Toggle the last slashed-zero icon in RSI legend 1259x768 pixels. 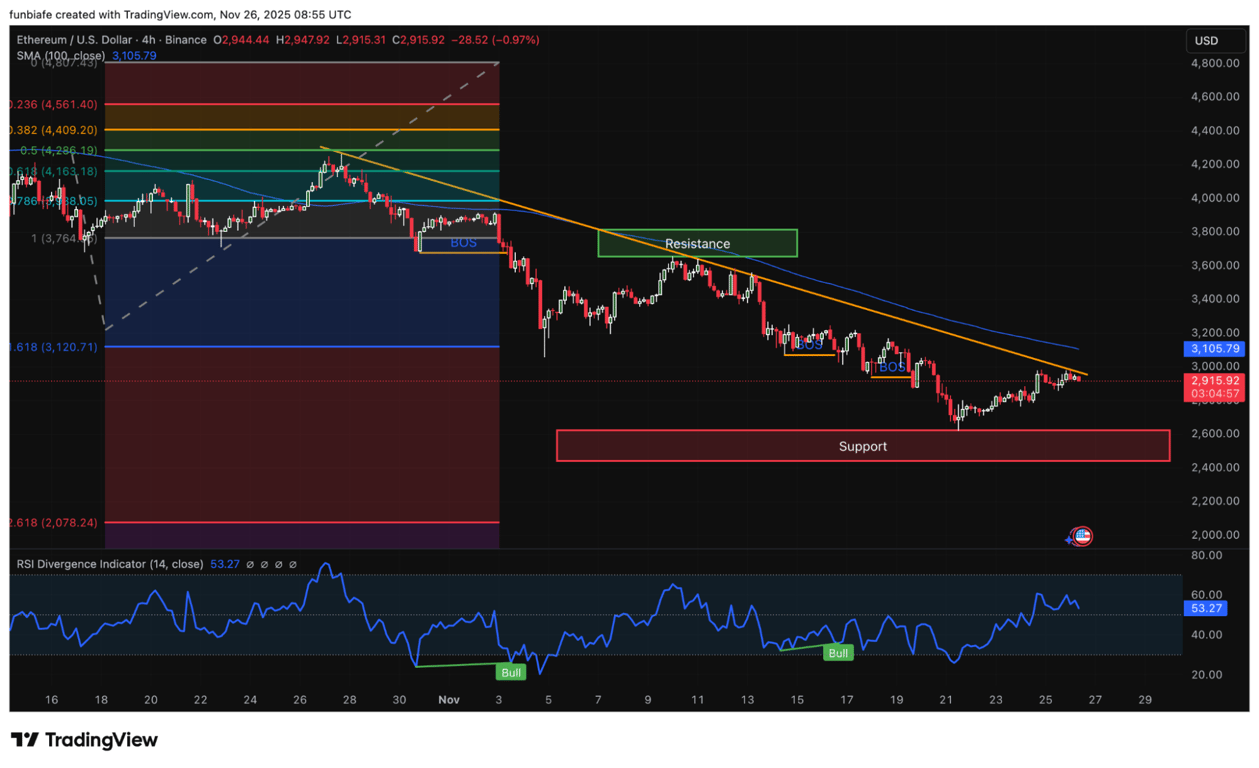tap(292, 564)
